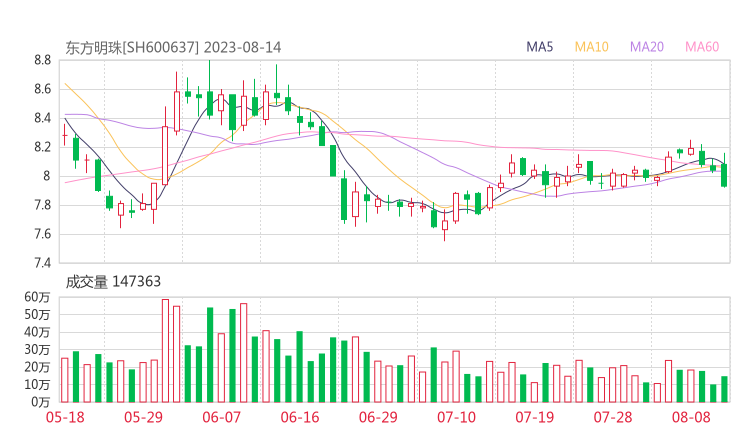Click the MA20 legend label
This screenshot has height=440, width=740.
coord(647,47)
